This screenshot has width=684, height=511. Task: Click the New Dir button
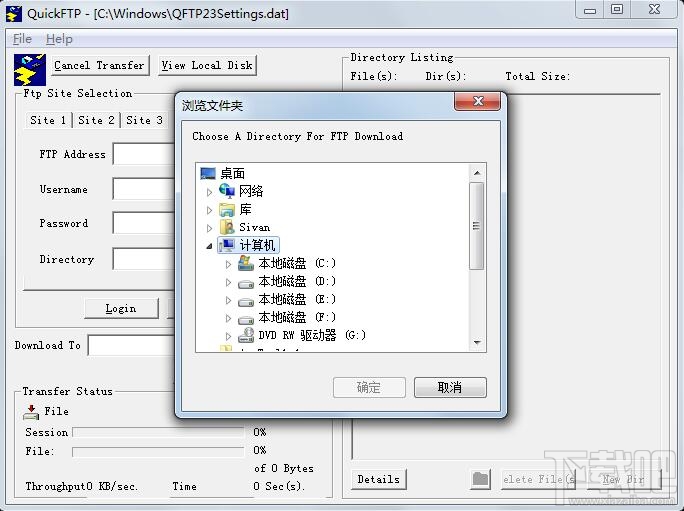click(624, 479)
